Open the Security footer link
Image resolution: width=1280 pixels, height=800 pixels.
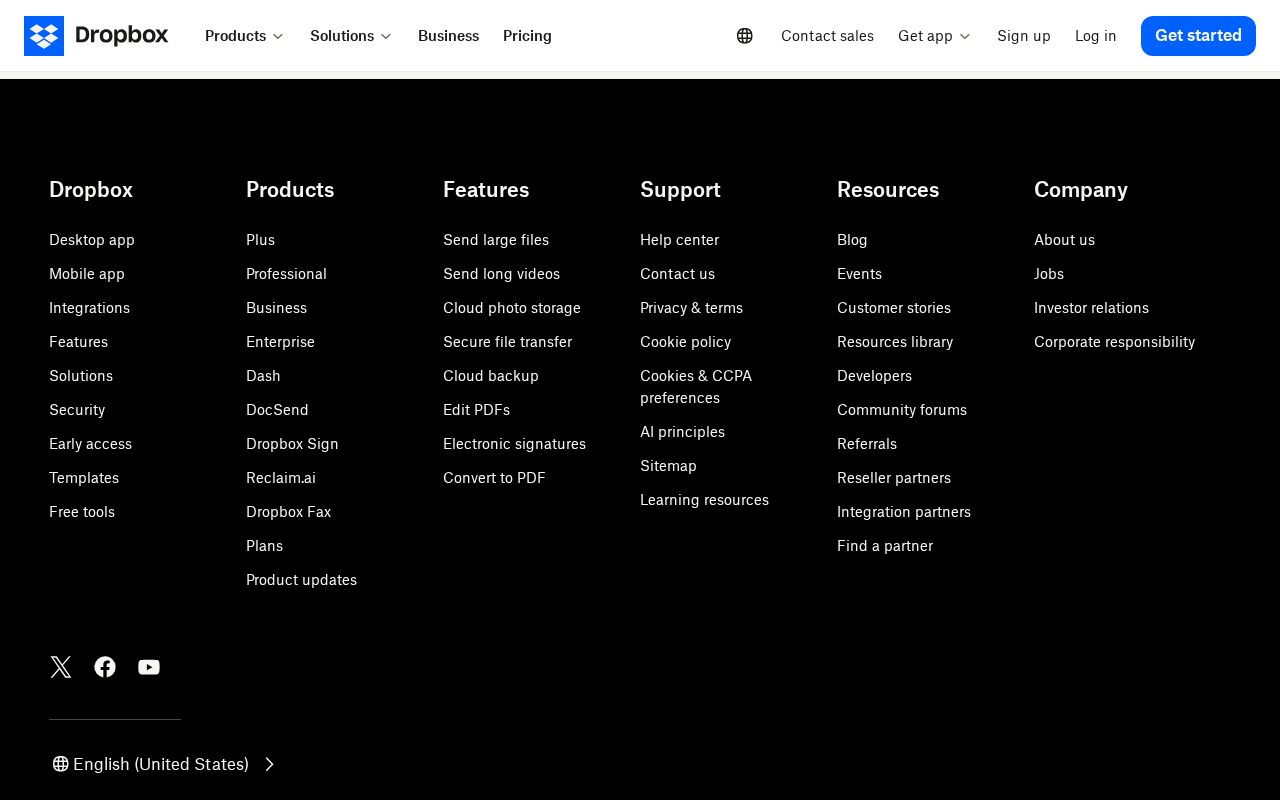click(77, 410)
